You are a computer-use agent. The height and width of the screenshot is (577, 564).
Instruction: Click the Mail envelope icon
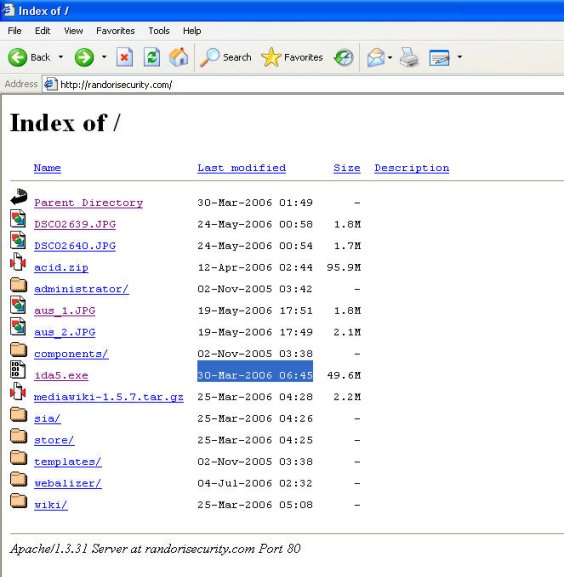(376, 57)
